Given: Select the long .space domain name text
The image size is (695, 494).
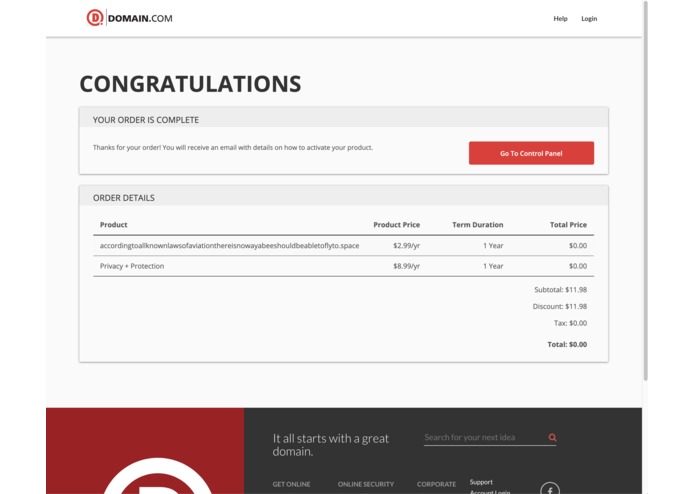Looking at the screenshot, I should pyautogui.click(x=229, y=245).
